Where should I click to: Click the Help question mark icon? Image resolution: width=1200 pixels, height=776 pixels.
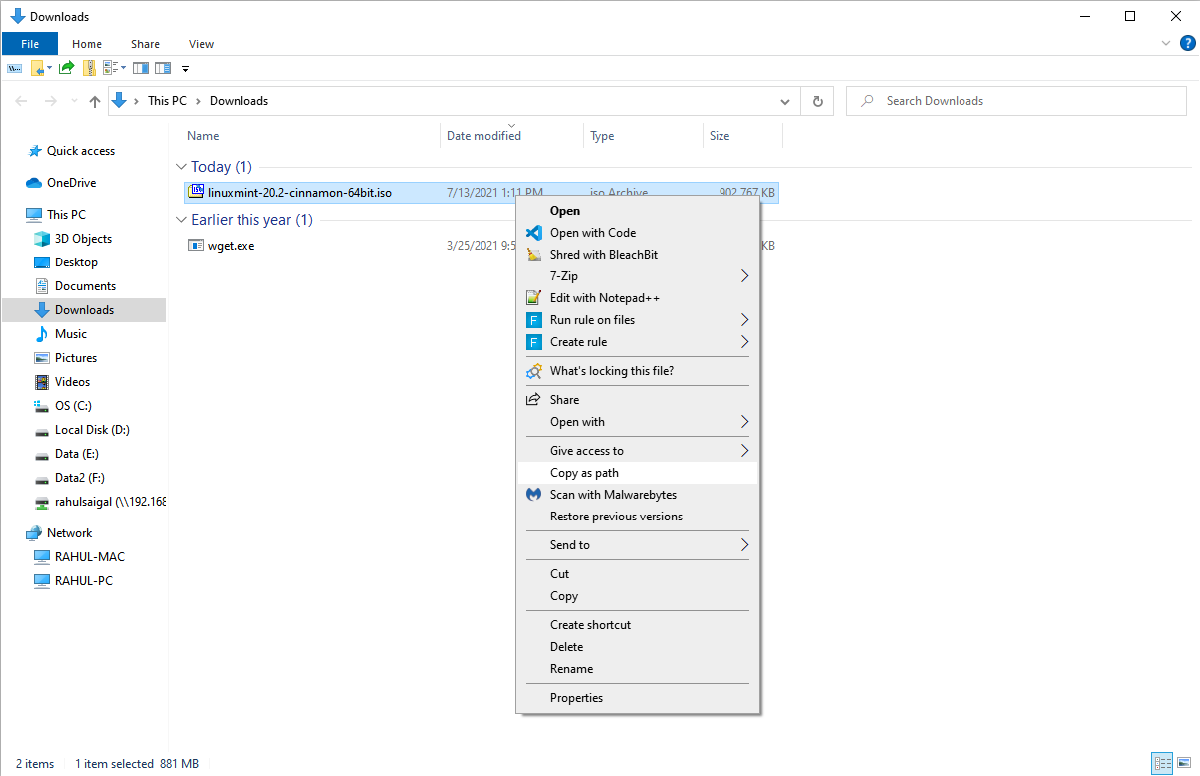click(1188, 43)
